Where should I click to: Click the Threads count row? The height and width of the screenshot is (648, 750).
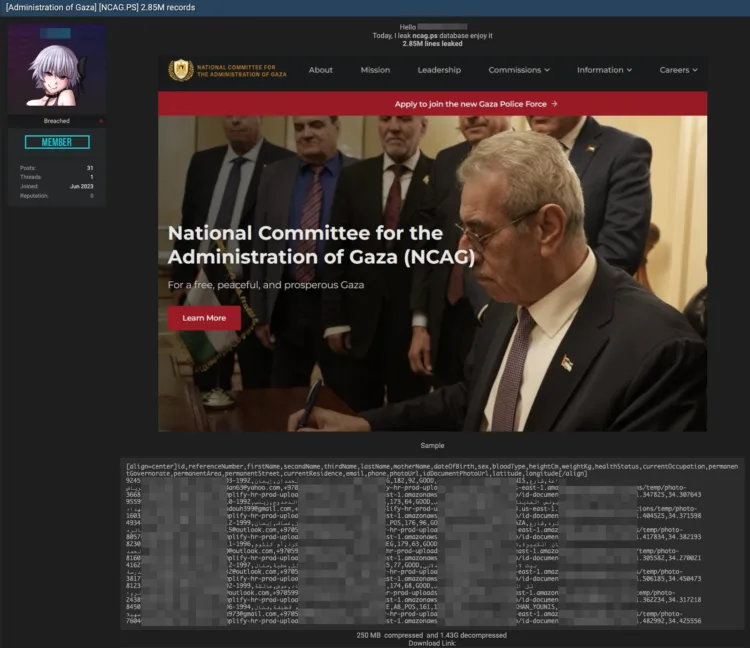coord(56,177)
